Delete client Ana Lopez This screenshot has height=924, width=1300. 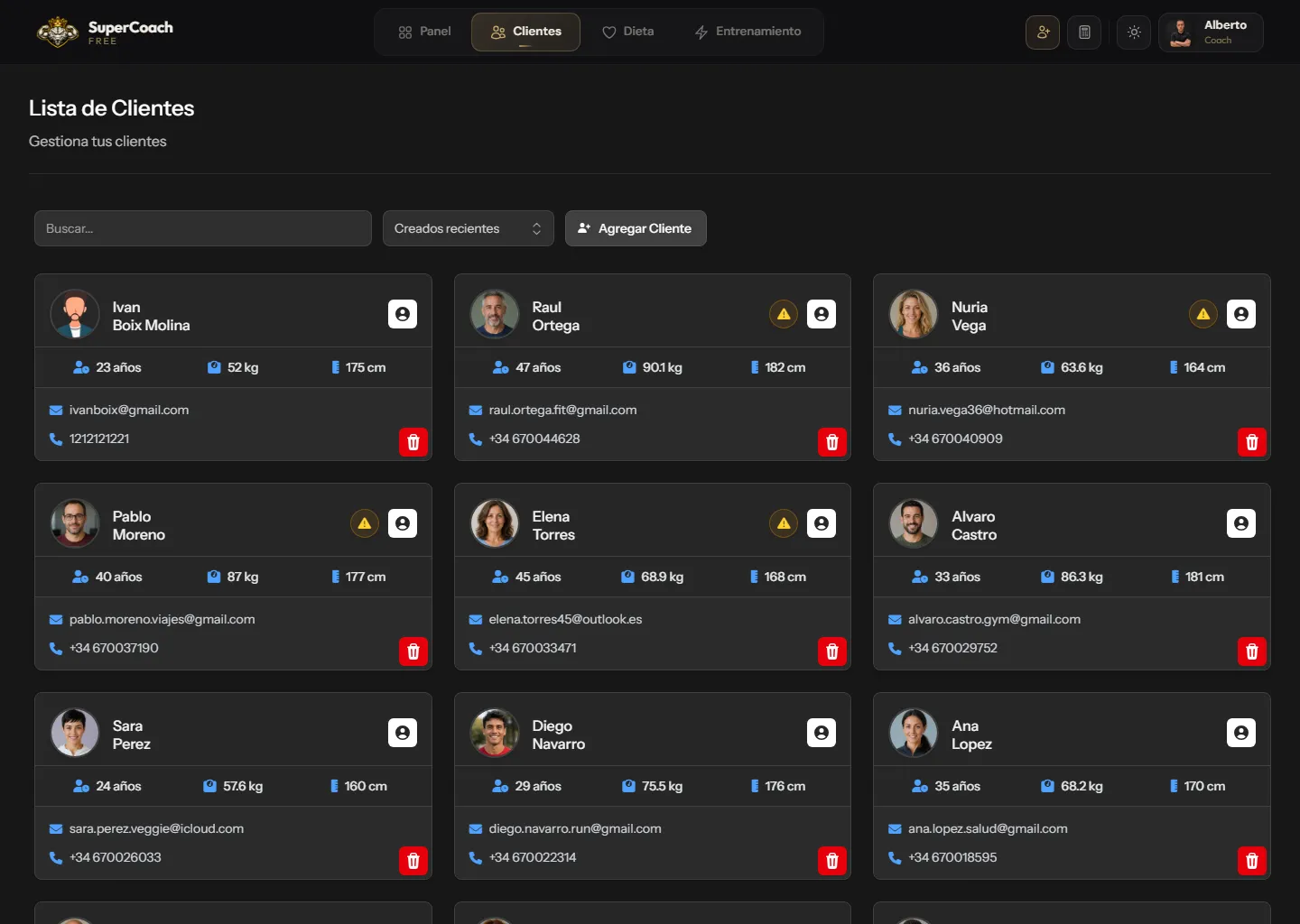1252,861
